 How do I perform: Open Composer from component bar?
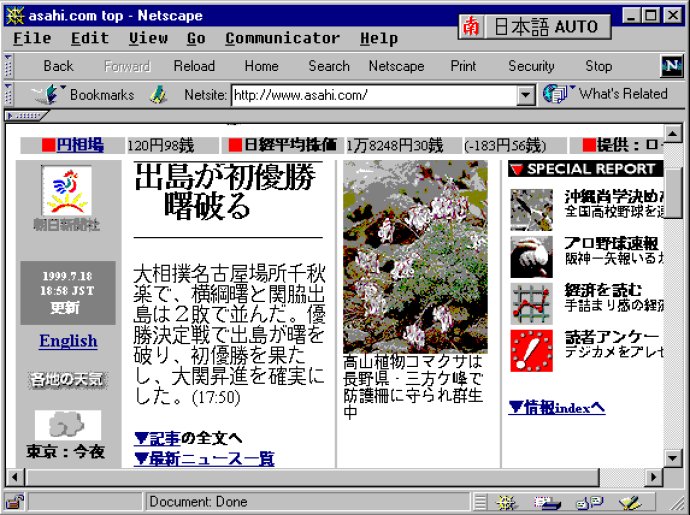pos(630,502)
